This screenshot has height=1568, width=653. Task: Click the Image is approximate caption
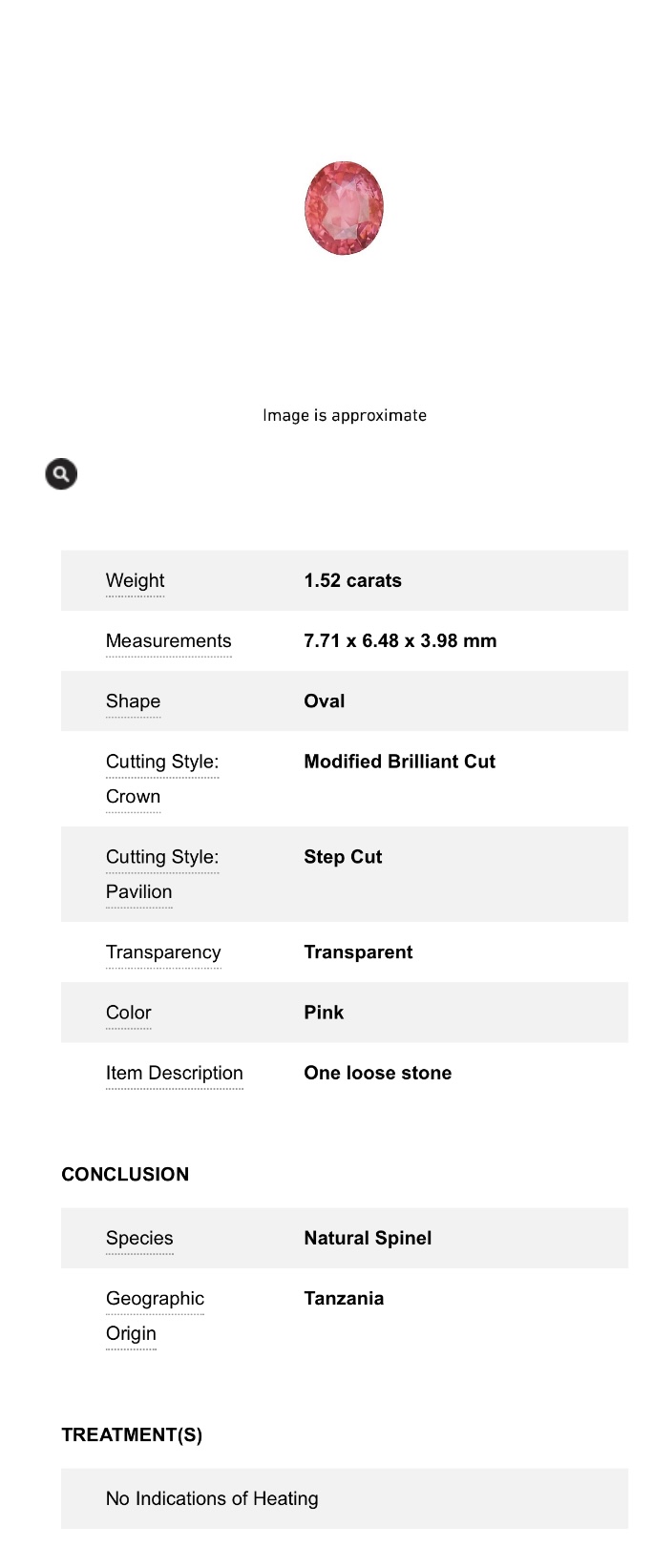[x=345, y=415]
